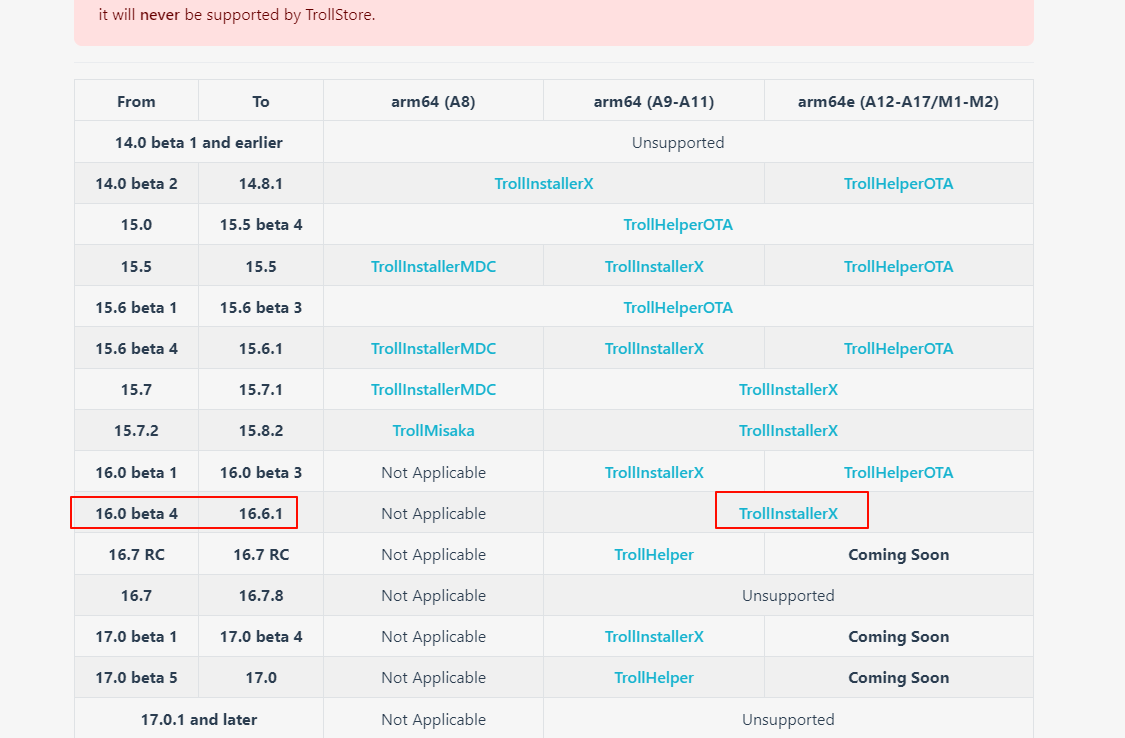Select the "arm64 (A8)" column header
The height and width of the screenshot is (738, 1125).
[433, 102]
